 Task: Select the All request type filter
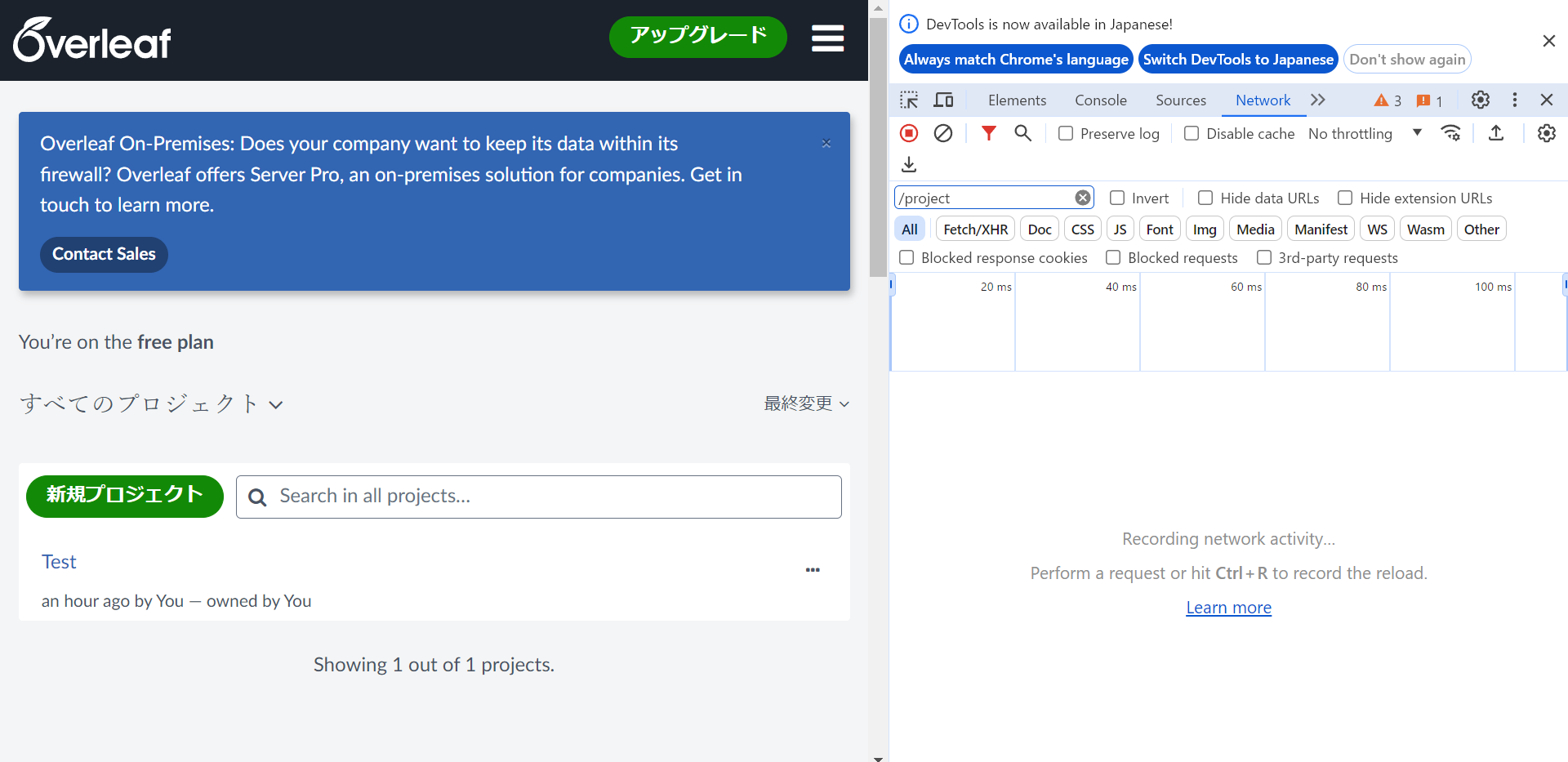click(x=910, y=229)
